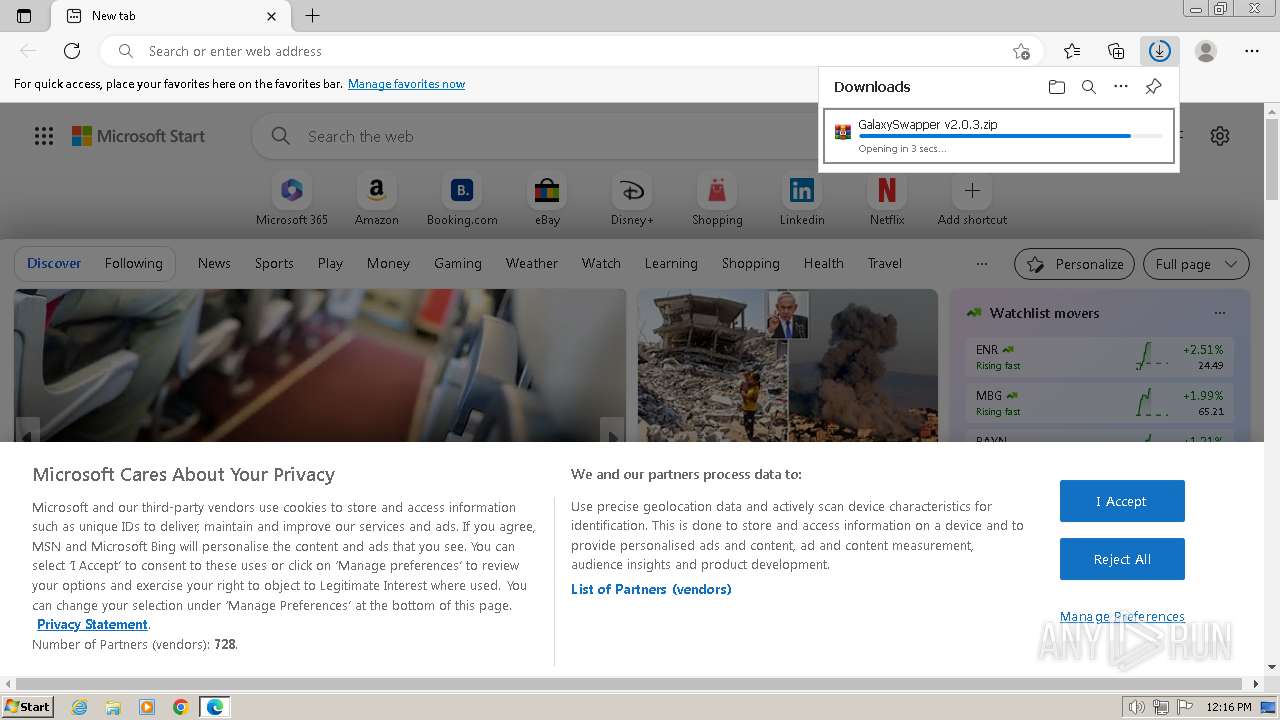
Task: Open Microsoft Start apps grid icon
Action: click(44, 136)
